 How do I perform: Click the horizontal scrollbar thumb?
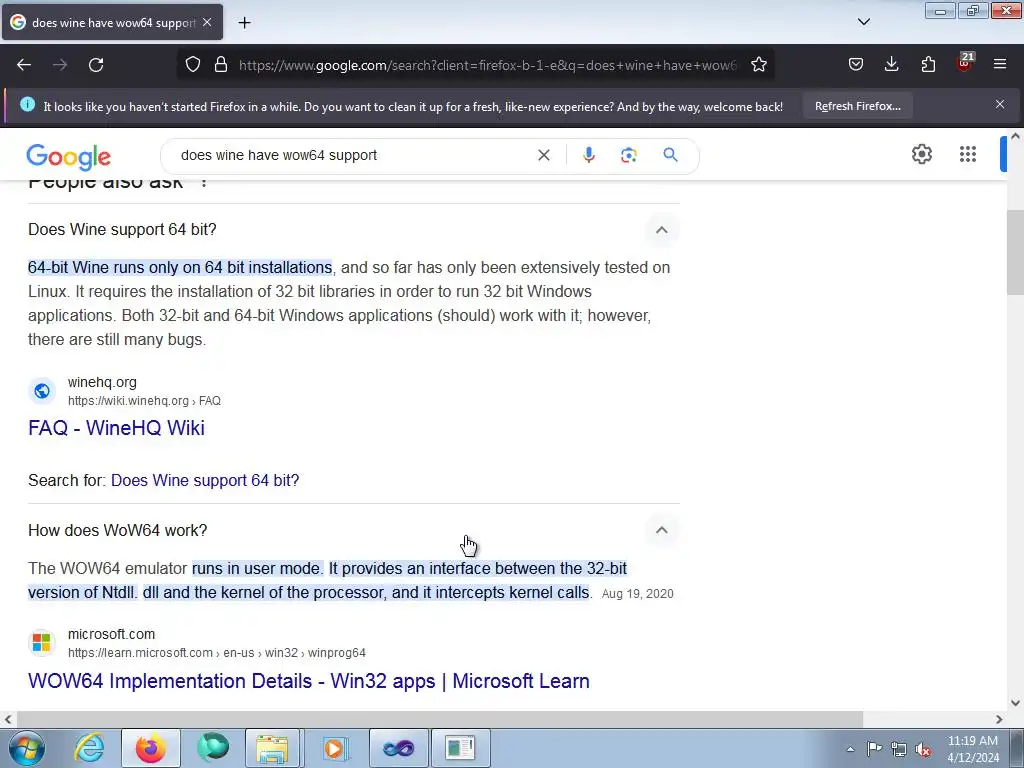pos(440,719)
